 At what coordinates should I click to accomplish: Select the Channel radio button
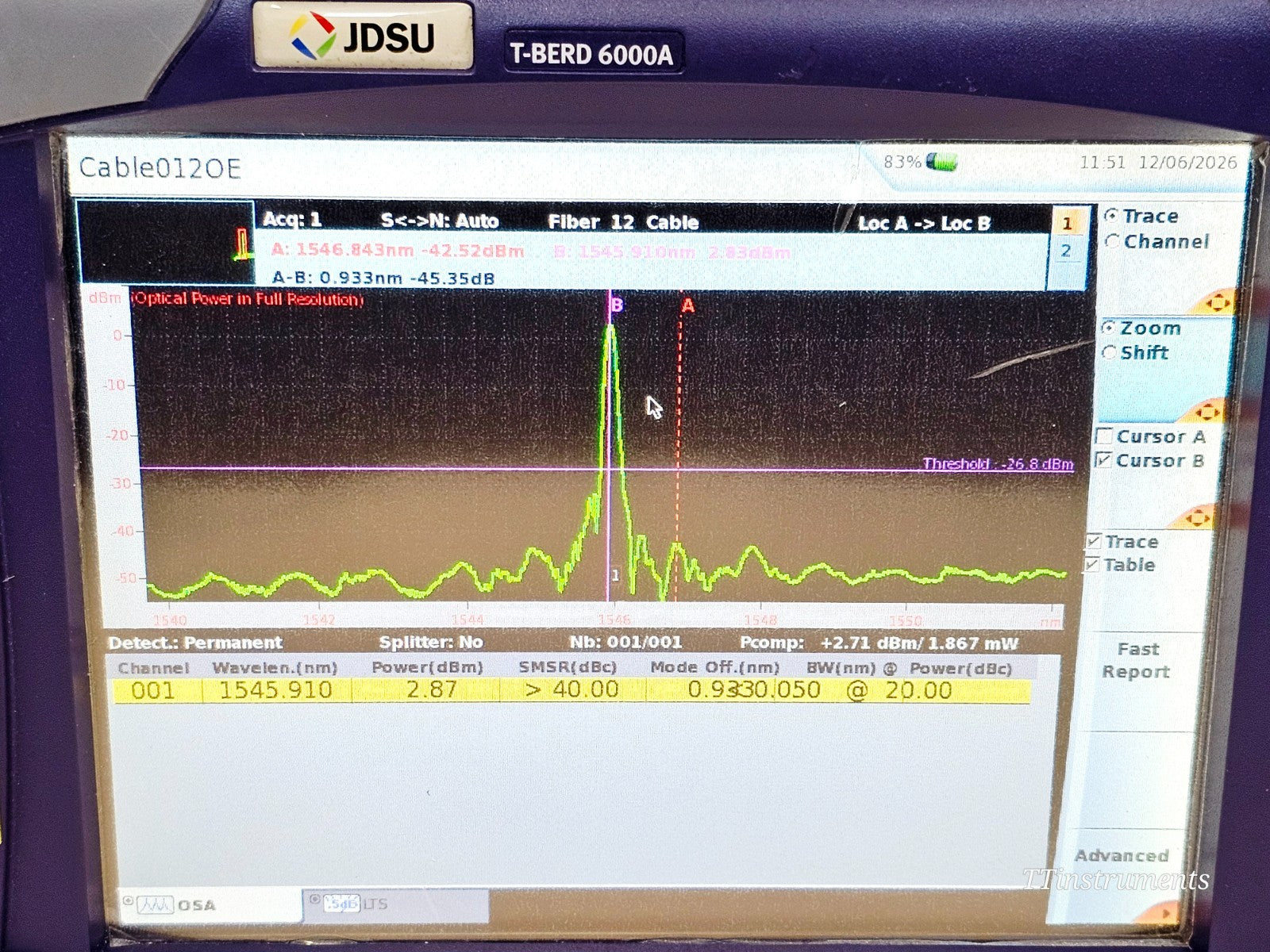tap(1113, 241)
